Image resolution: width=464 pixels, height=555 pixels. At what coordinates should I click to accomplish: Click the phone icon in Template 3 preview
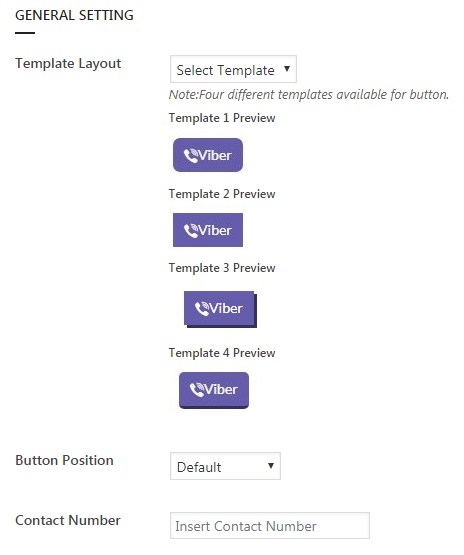[202, 309]
